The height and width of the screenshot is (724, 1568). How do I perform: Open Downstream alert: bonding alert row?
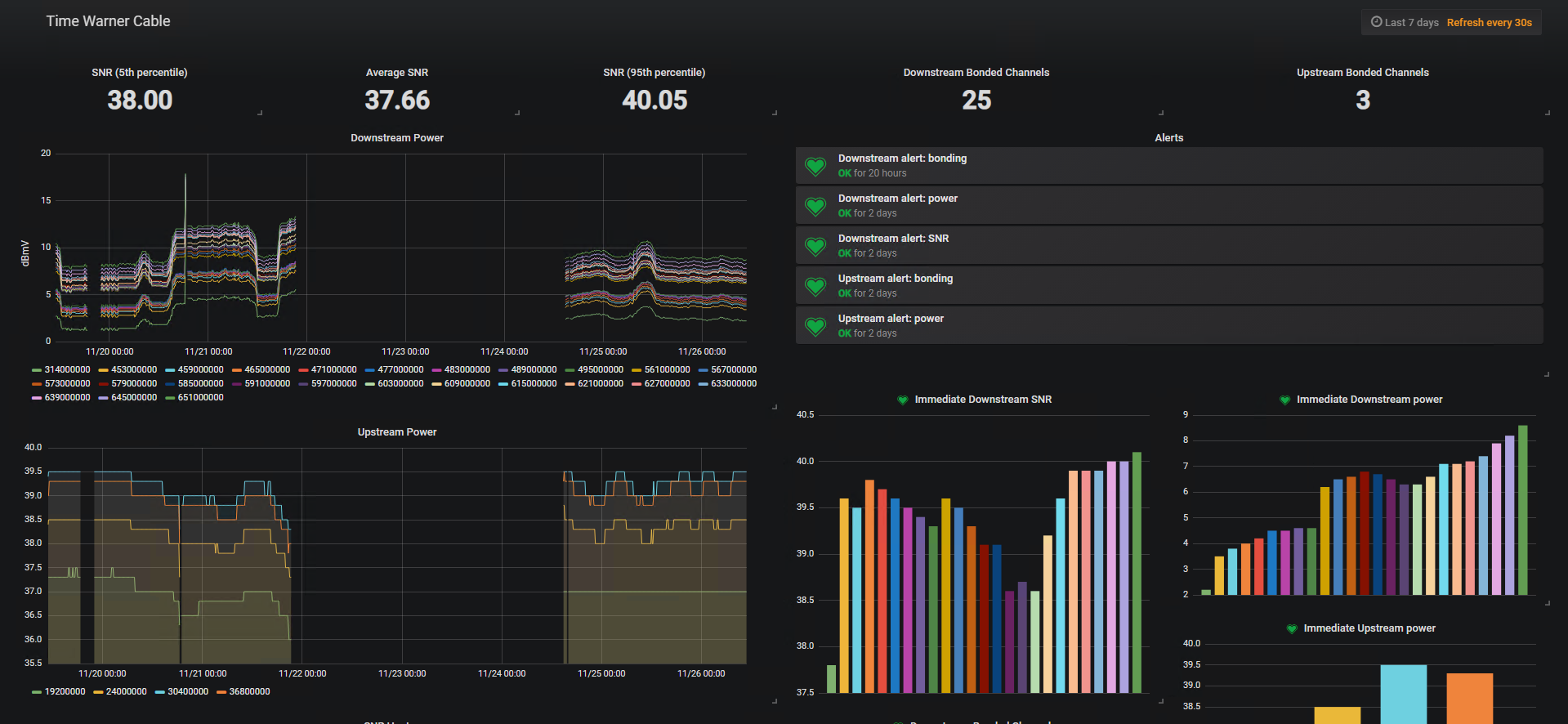1169,166
